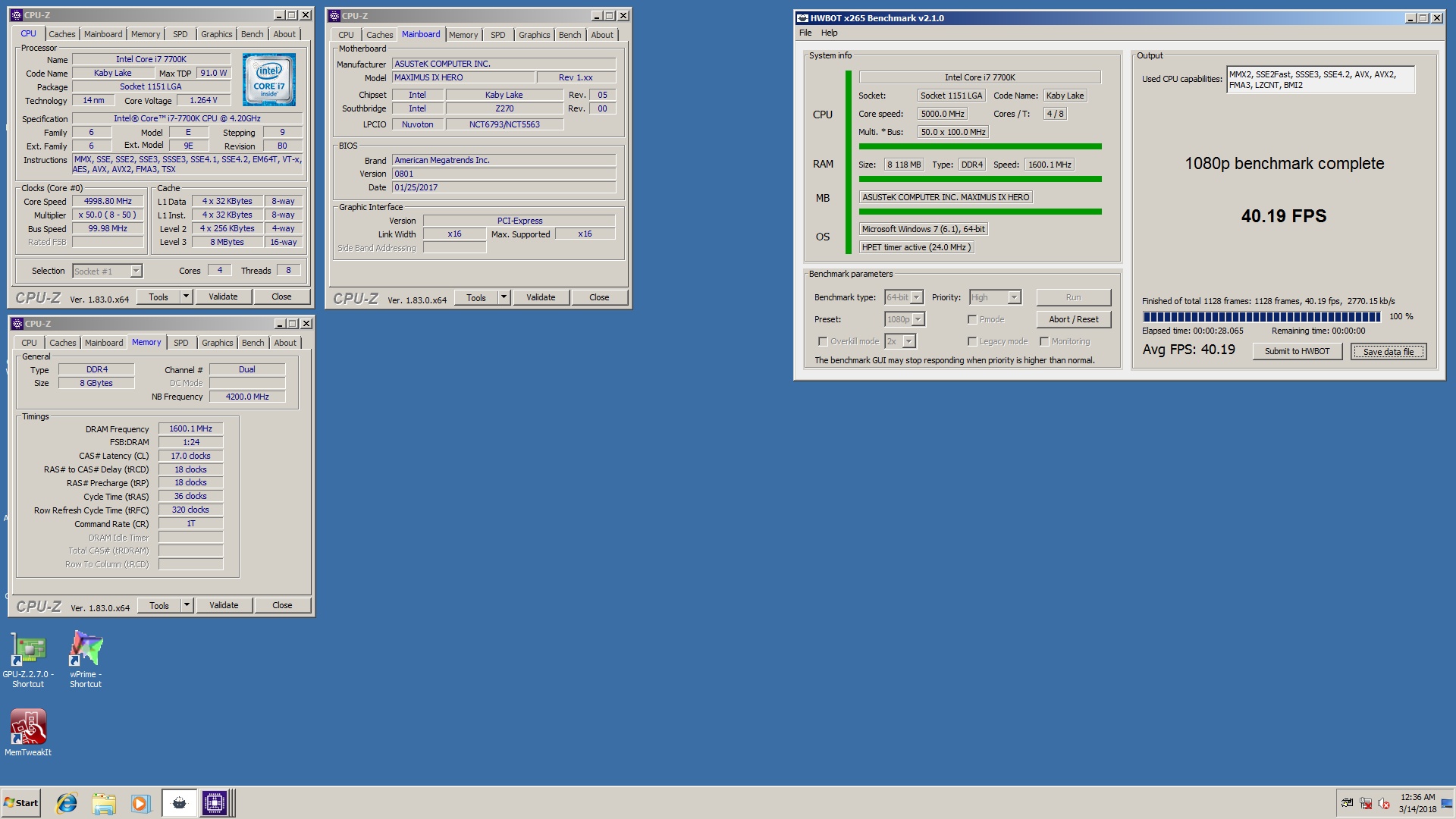Toggle Legacy mode checkbox
This screenshot has height=819, width=1456.
click(972, 341)
